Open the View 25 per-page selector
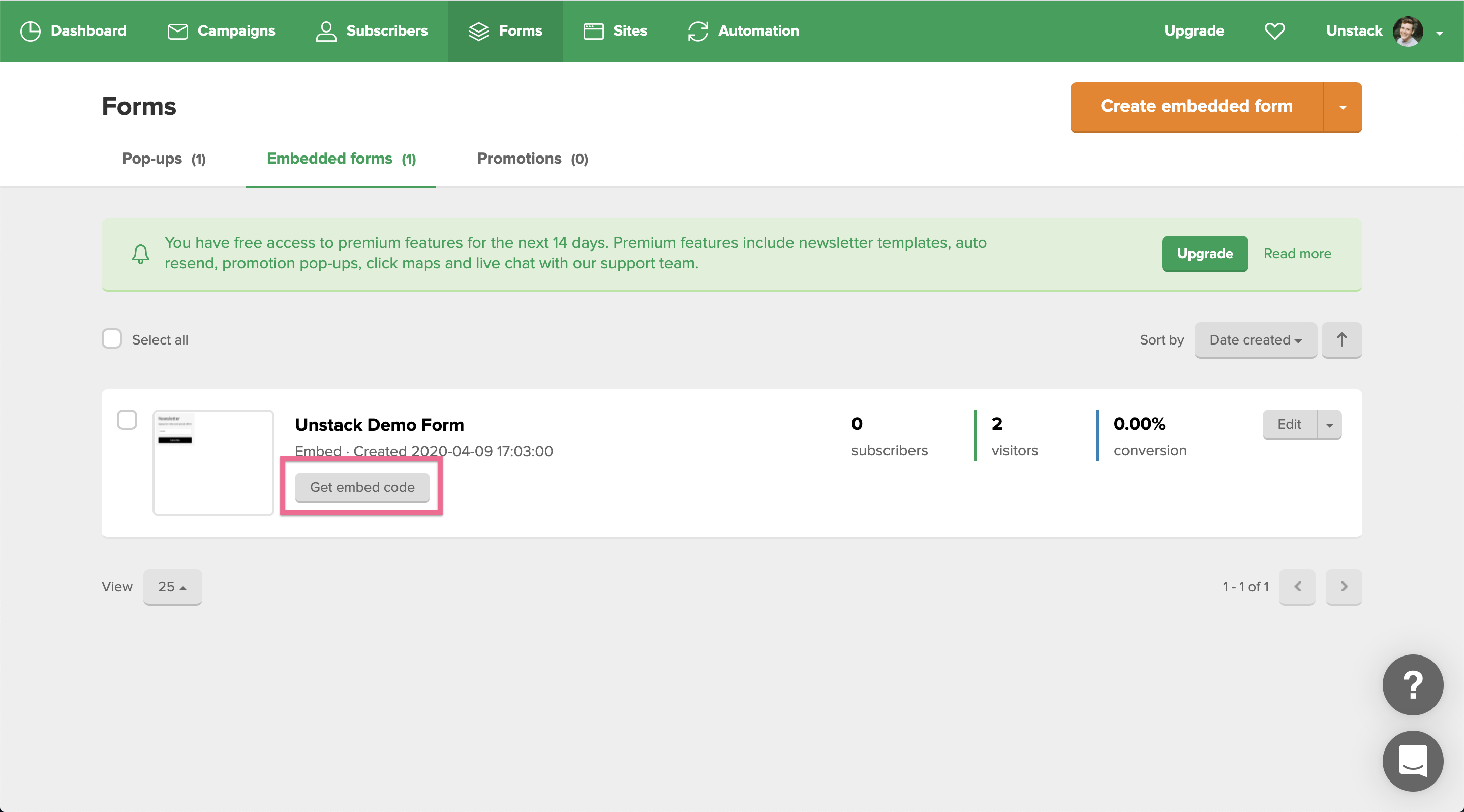 point(172,586)
